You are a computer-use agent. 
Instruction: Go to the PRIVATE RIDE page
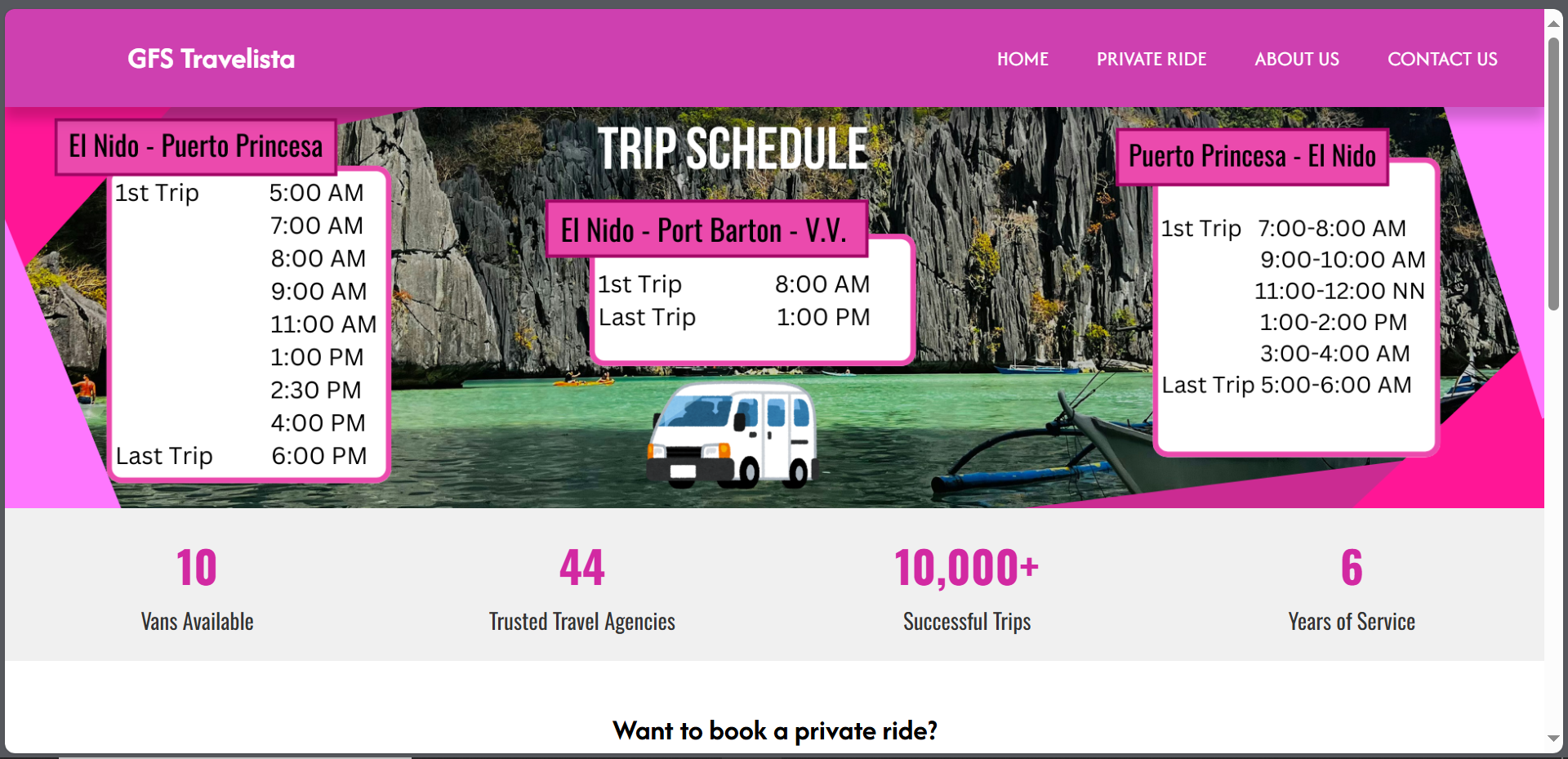[1151, 59]
